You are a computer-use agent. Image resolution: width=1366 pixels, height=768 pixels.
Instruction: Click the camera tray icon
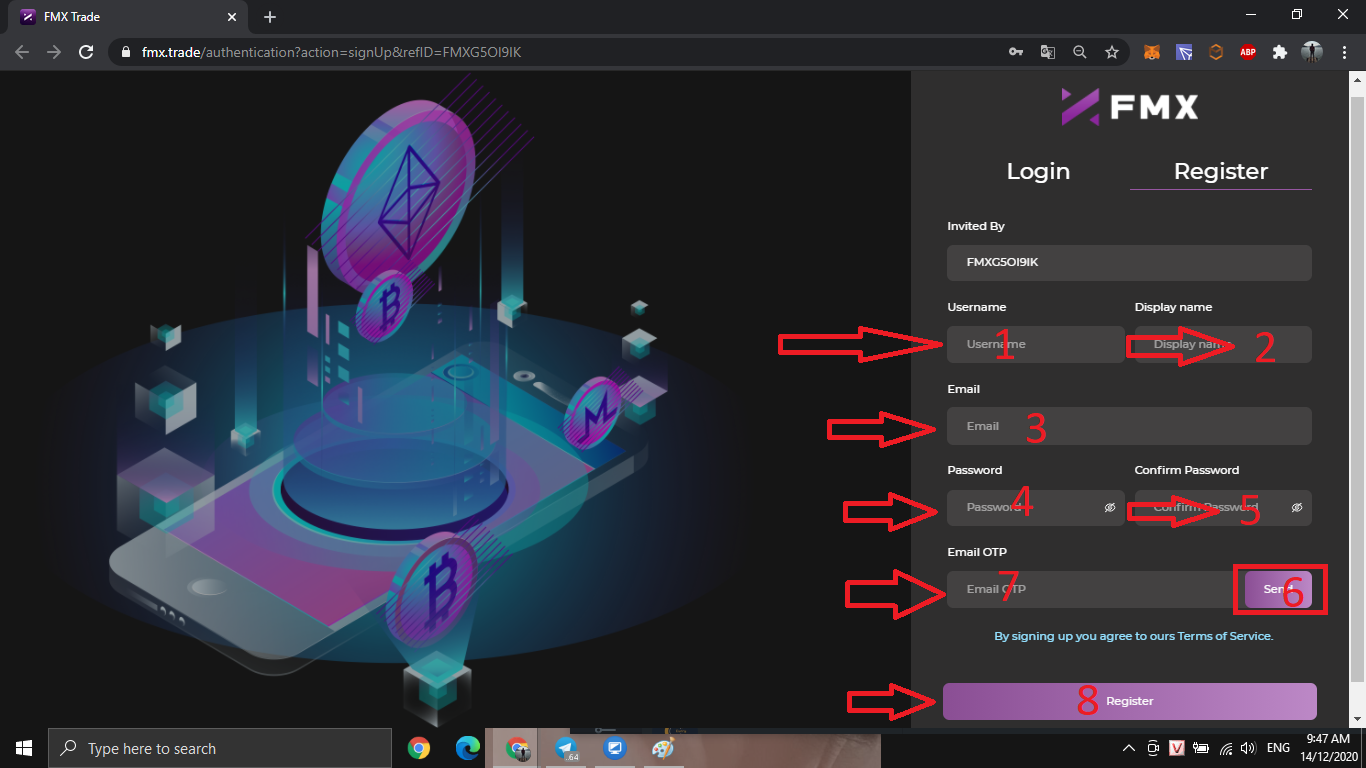point(1153,748)
